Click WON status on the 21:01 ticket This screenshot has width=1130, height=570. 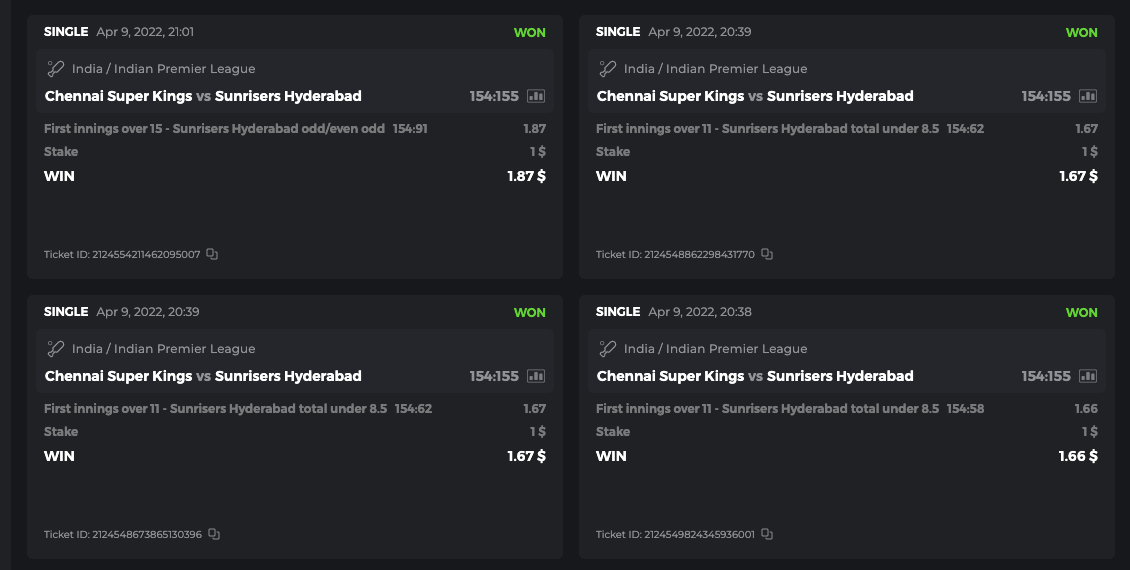click(x=529, y=32)
